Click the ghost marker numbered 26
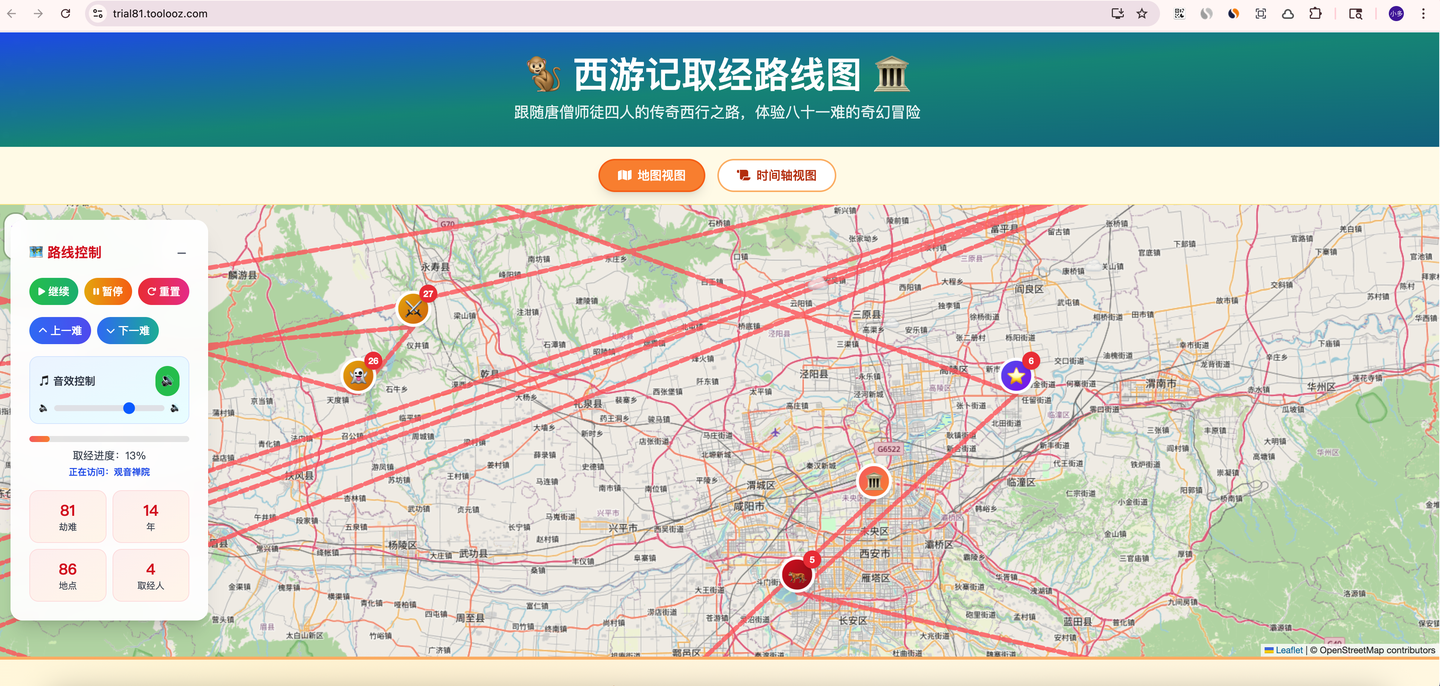This screenshot has height=686, width=1440. [x=359, y=375]
